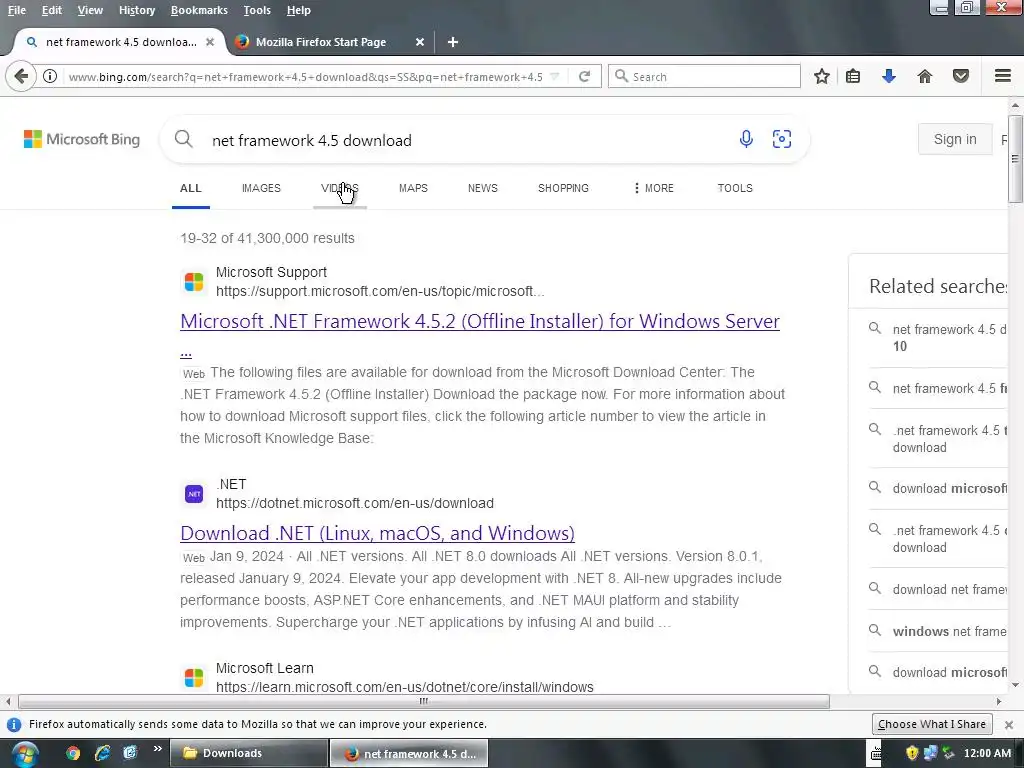Screen dimensions: 1024x768
Task: Select the ALL results tab
Action: click(191, 188)
